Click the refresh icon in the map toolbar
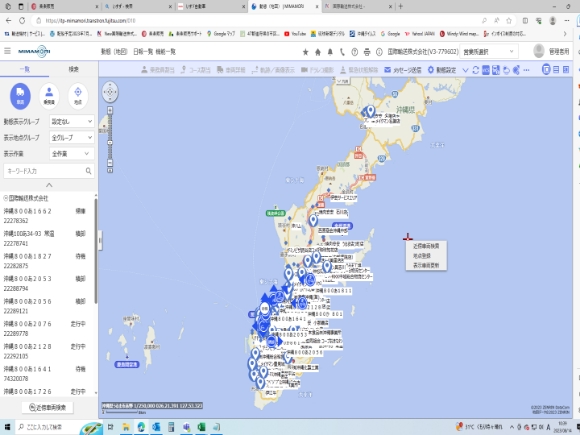The image size is (580, 435). click(476, 70)
